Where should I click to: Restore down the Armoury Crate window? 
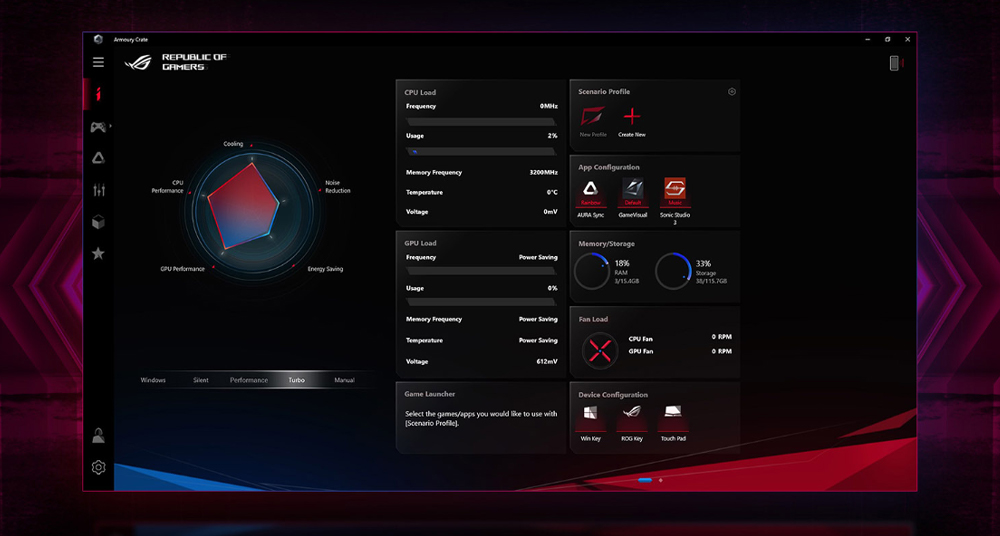887,40
